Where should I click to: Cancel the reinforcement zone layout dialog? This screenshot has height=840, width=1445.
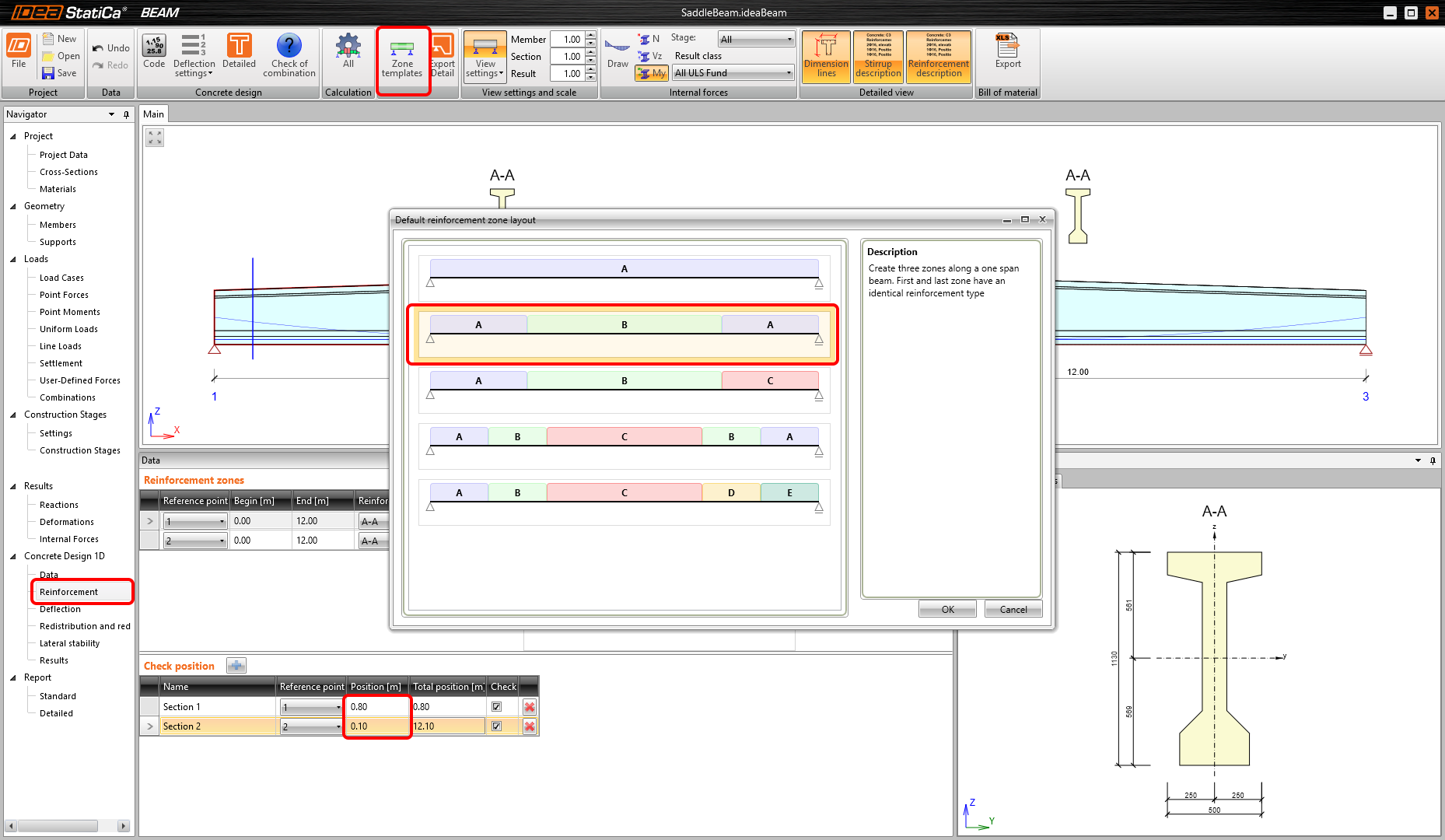pos(1013,609)
